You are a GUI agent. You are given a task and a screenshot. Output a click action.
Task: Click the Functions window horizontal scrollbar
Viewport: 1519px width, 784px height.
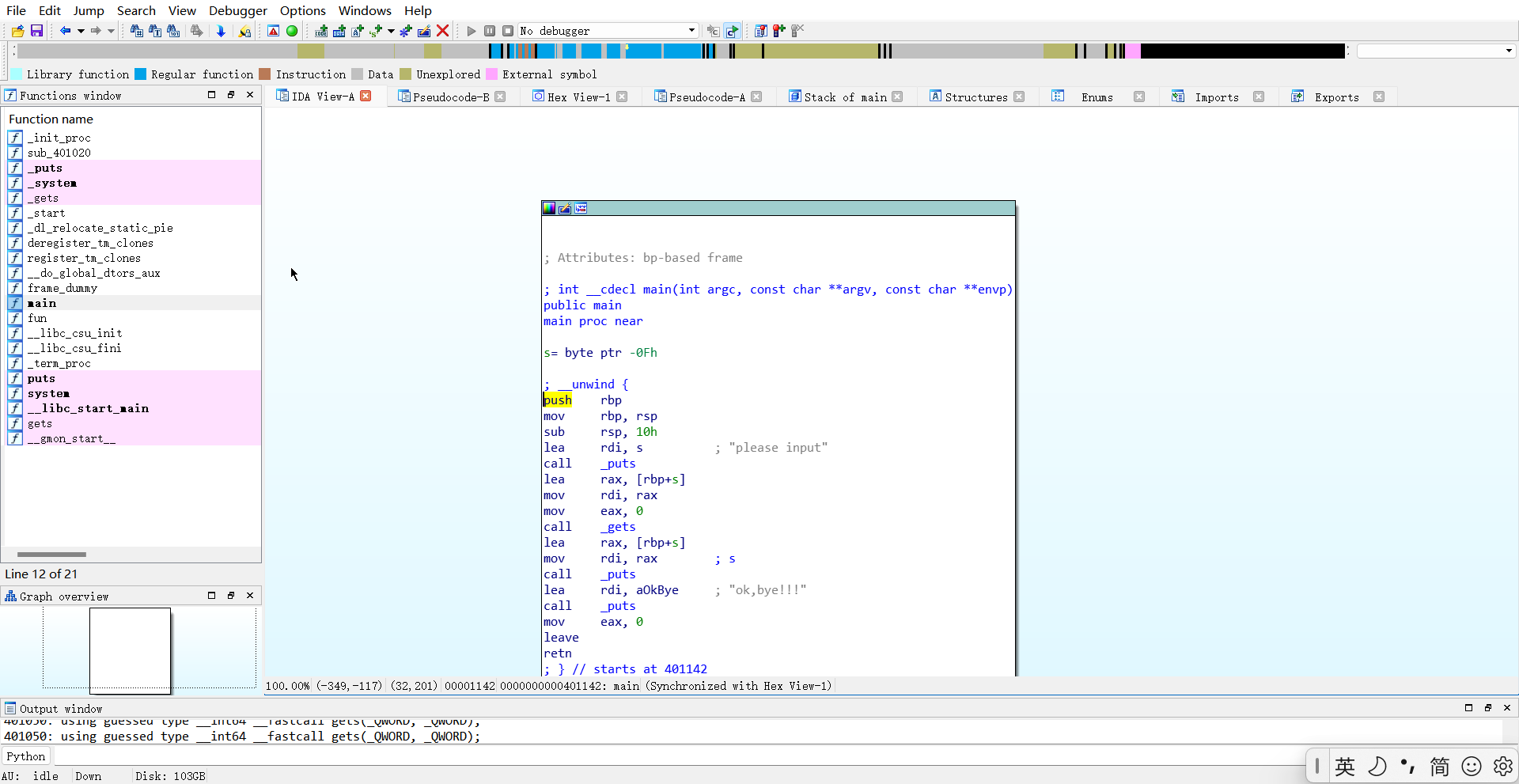click(51, 555)
